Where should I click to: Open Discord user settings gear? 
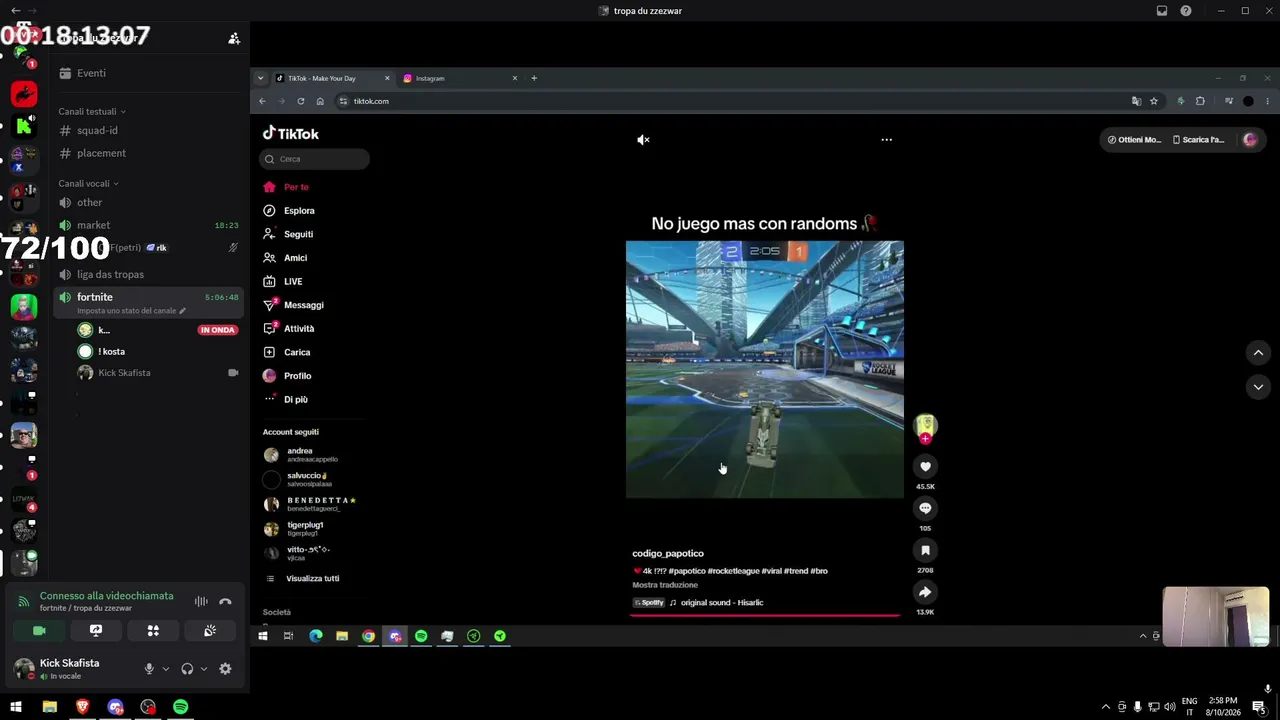pos(225,669)
